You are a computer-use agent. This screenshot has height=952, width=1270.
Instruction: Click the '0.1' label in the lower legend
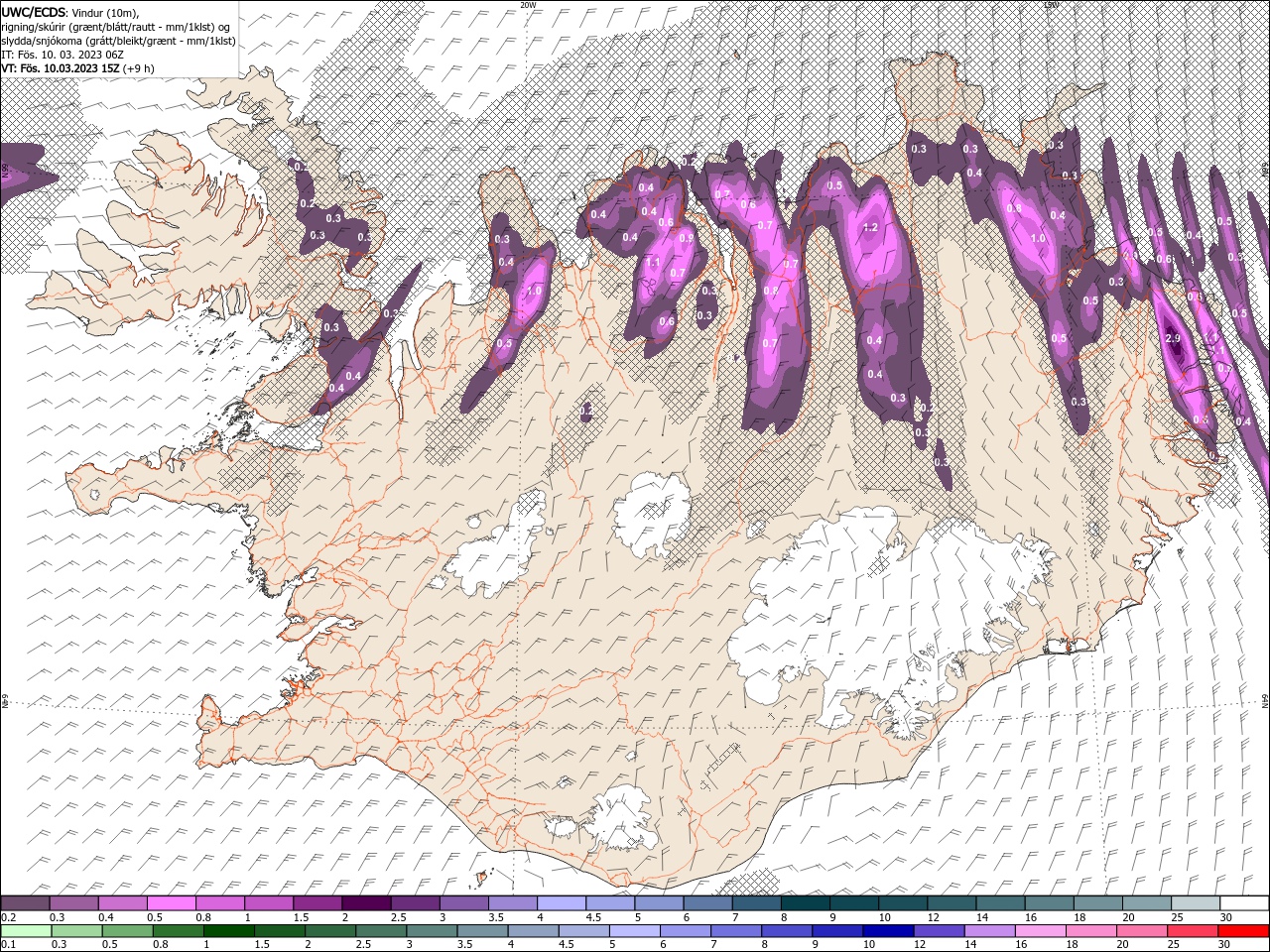tap(8, 946)
